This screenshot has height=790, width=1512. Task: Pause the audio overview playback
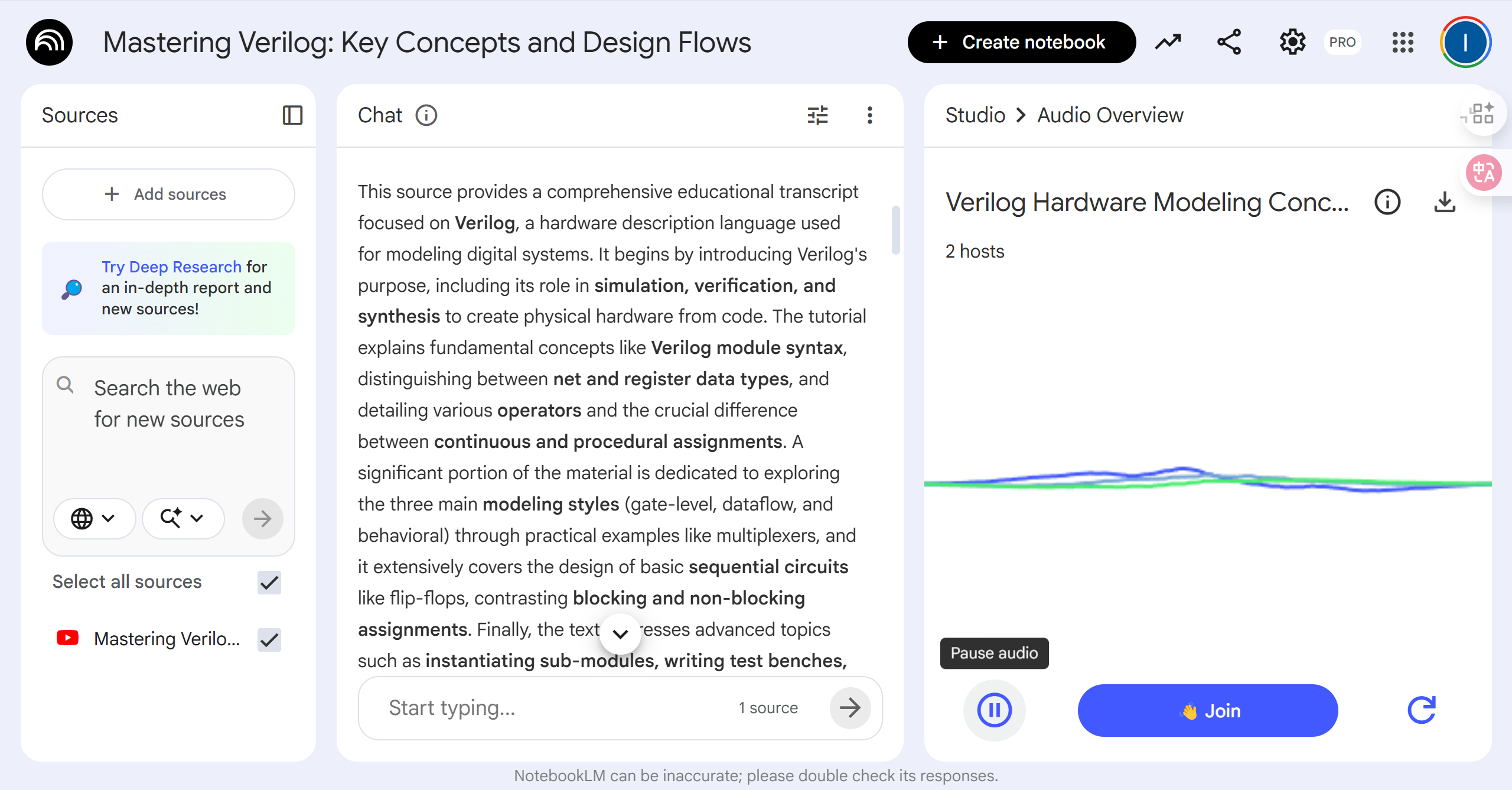coord(994,710)
